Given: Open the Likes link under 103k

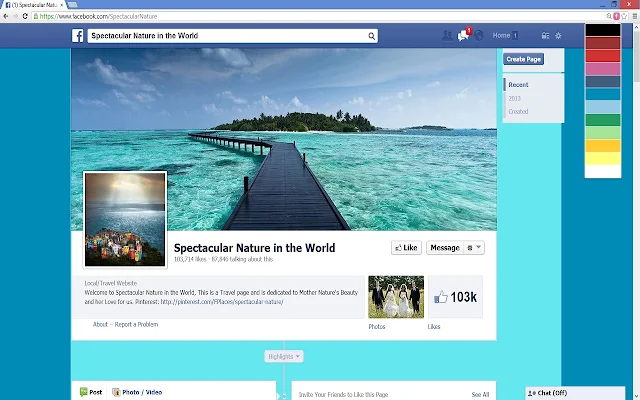Looking at the screenshot, I should pyautogui.click(x=434, y=327).
